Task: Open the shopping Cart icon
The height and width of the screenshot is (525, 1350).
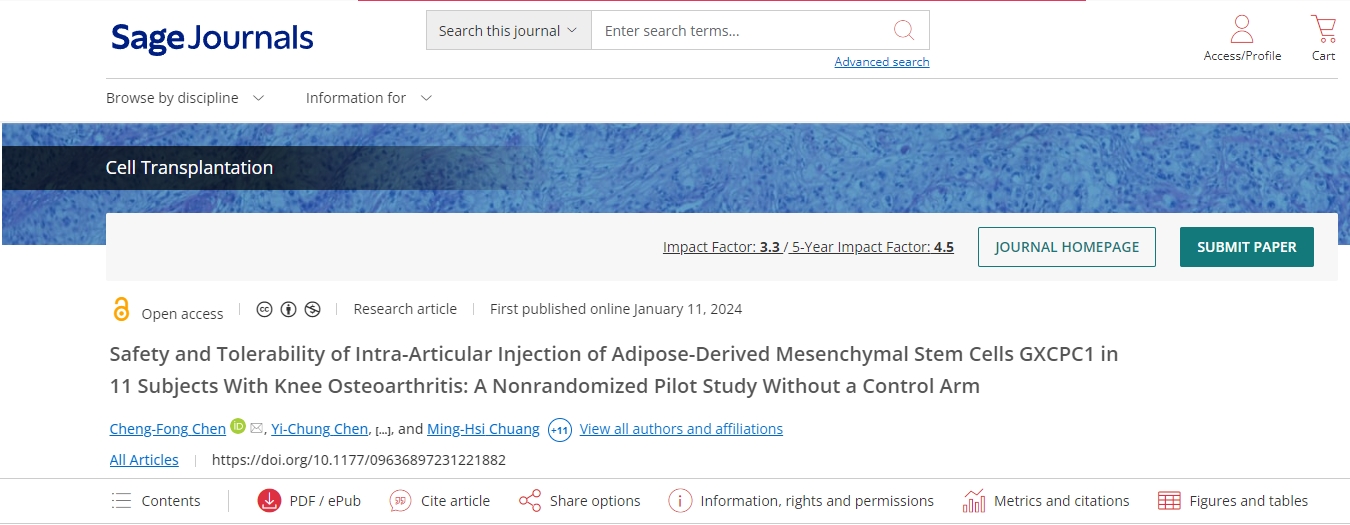Action: [1323, 28]
